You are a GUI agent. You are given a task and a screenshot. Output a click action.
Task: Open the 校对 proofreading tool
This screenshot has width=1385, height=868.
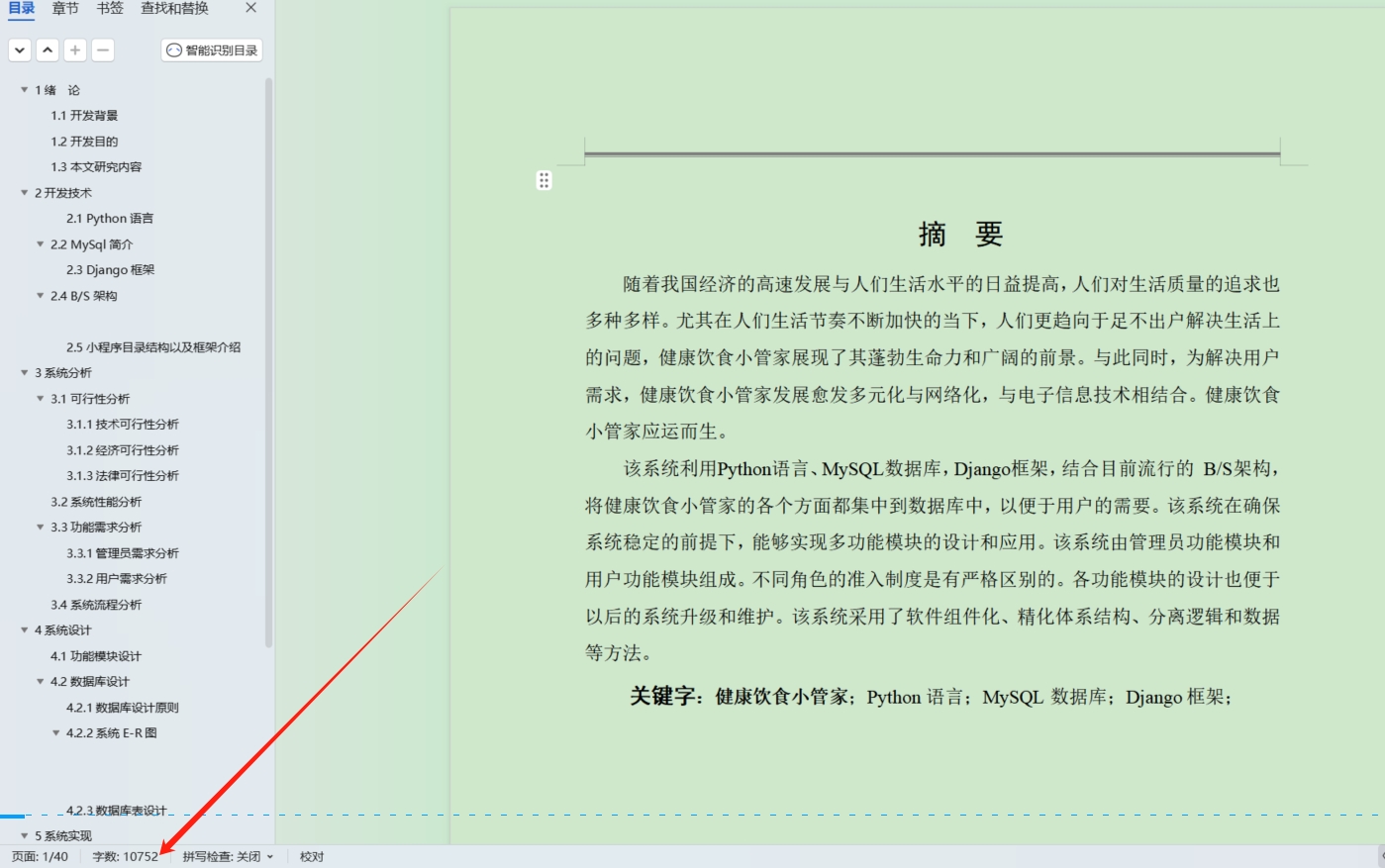click(x=312, y=857)
